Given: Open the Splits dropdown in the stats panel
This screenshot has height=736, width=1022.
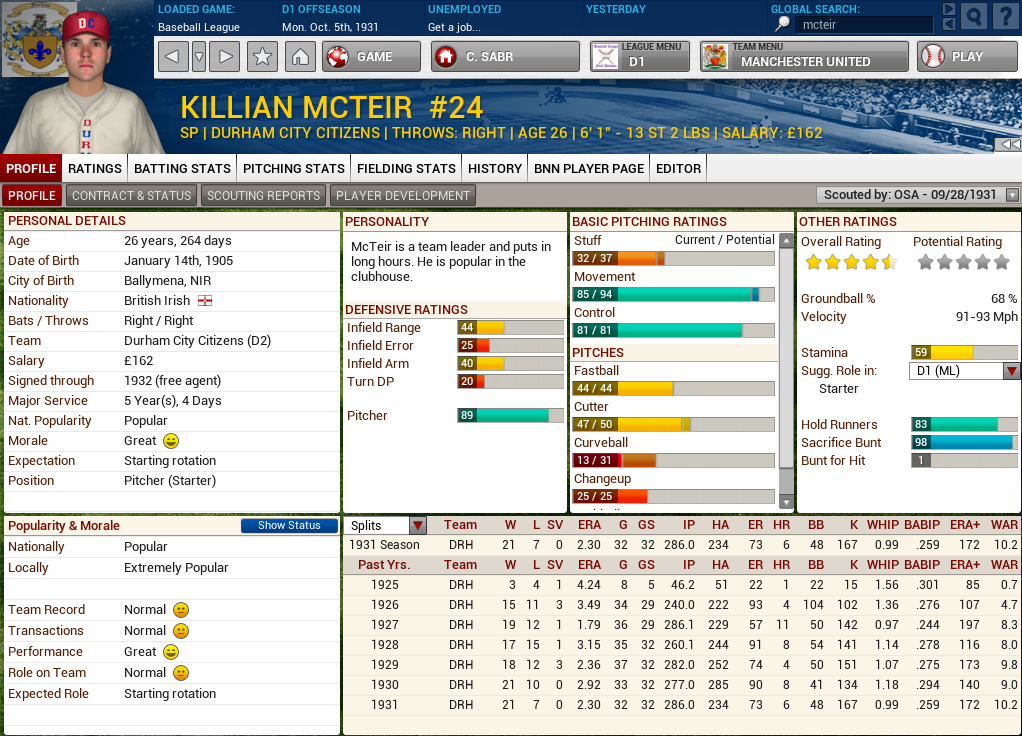Looking at the screenshot, I should (416, 524).
